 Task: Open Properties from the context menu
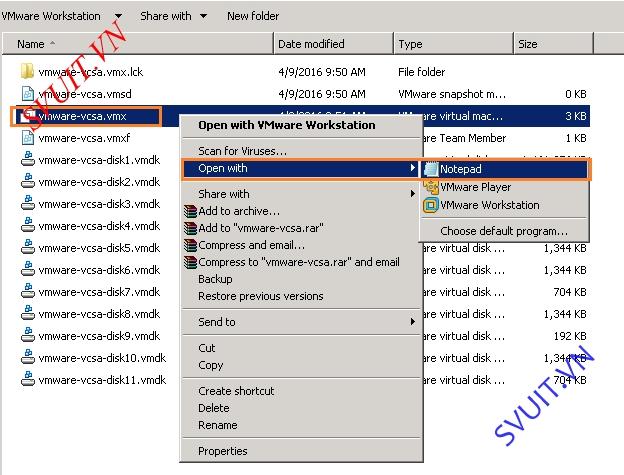click(x=222, y=451)
